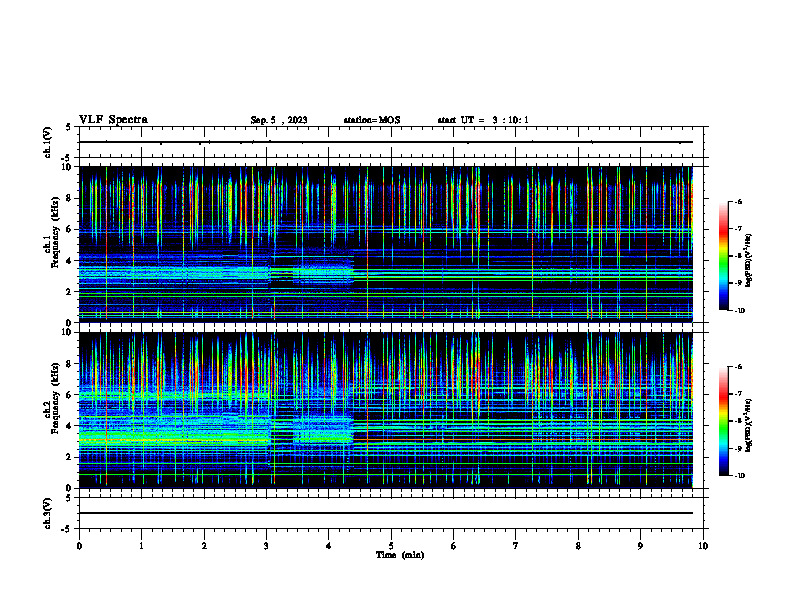Select the date text "Sep. 5, 2023"
792x612 pixels.
pyautogui.click(x=279, y=120)
